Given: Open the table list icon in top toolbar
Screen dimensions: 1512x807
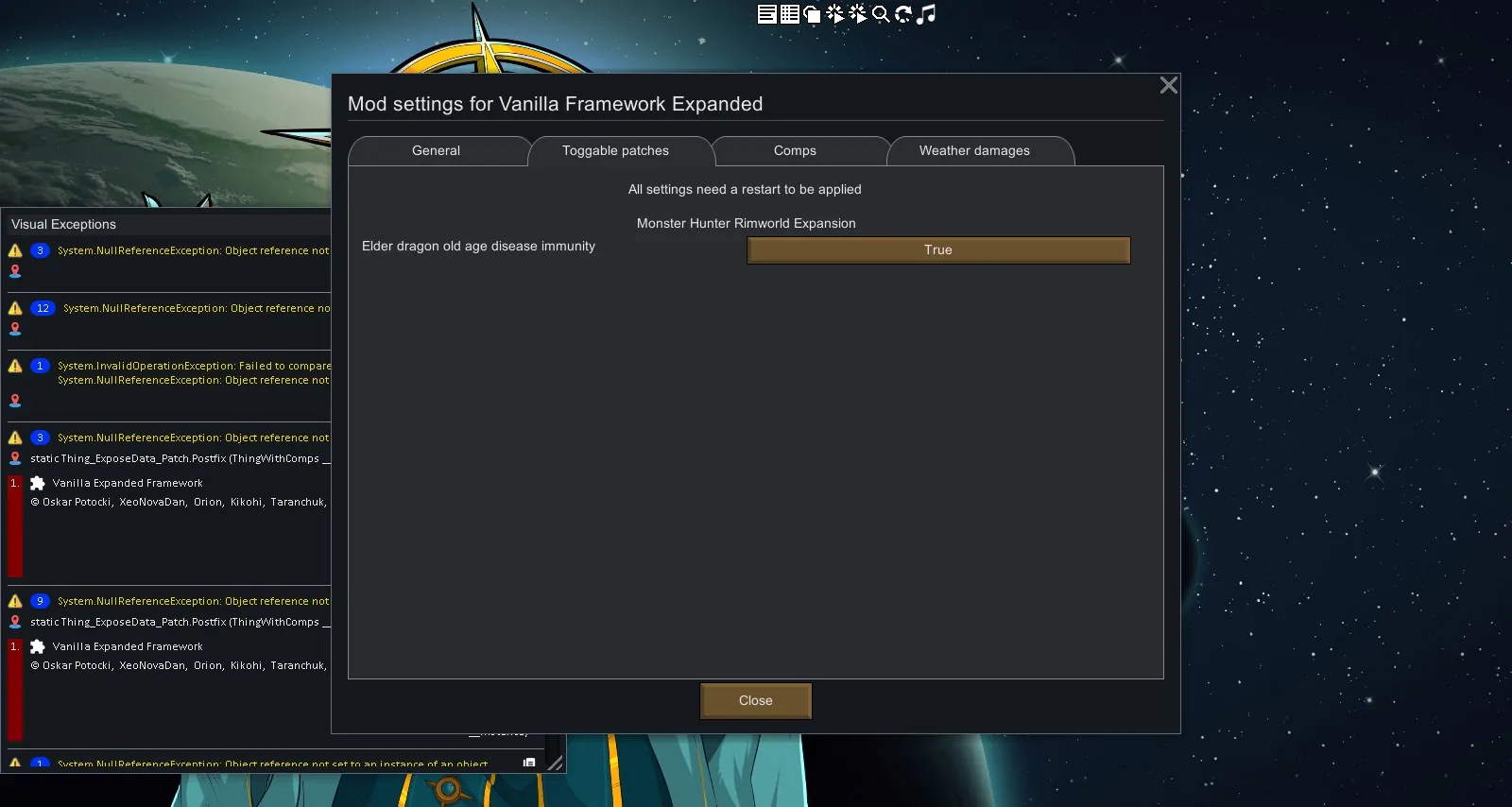Looking at the screenshot, I should click(790, 14).
